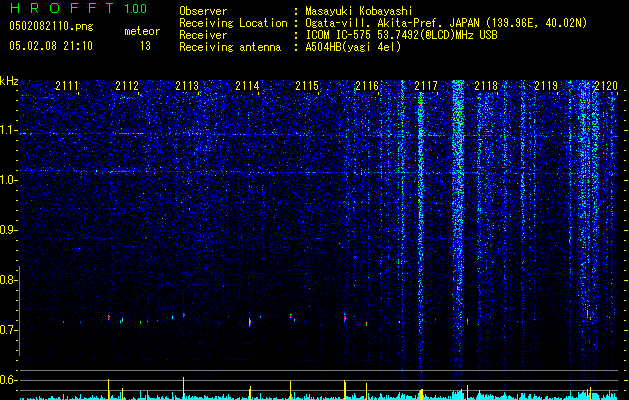The image size is (629, 400).
Task: Click the 1.1 kHz axis label
Action: [8, 130]
